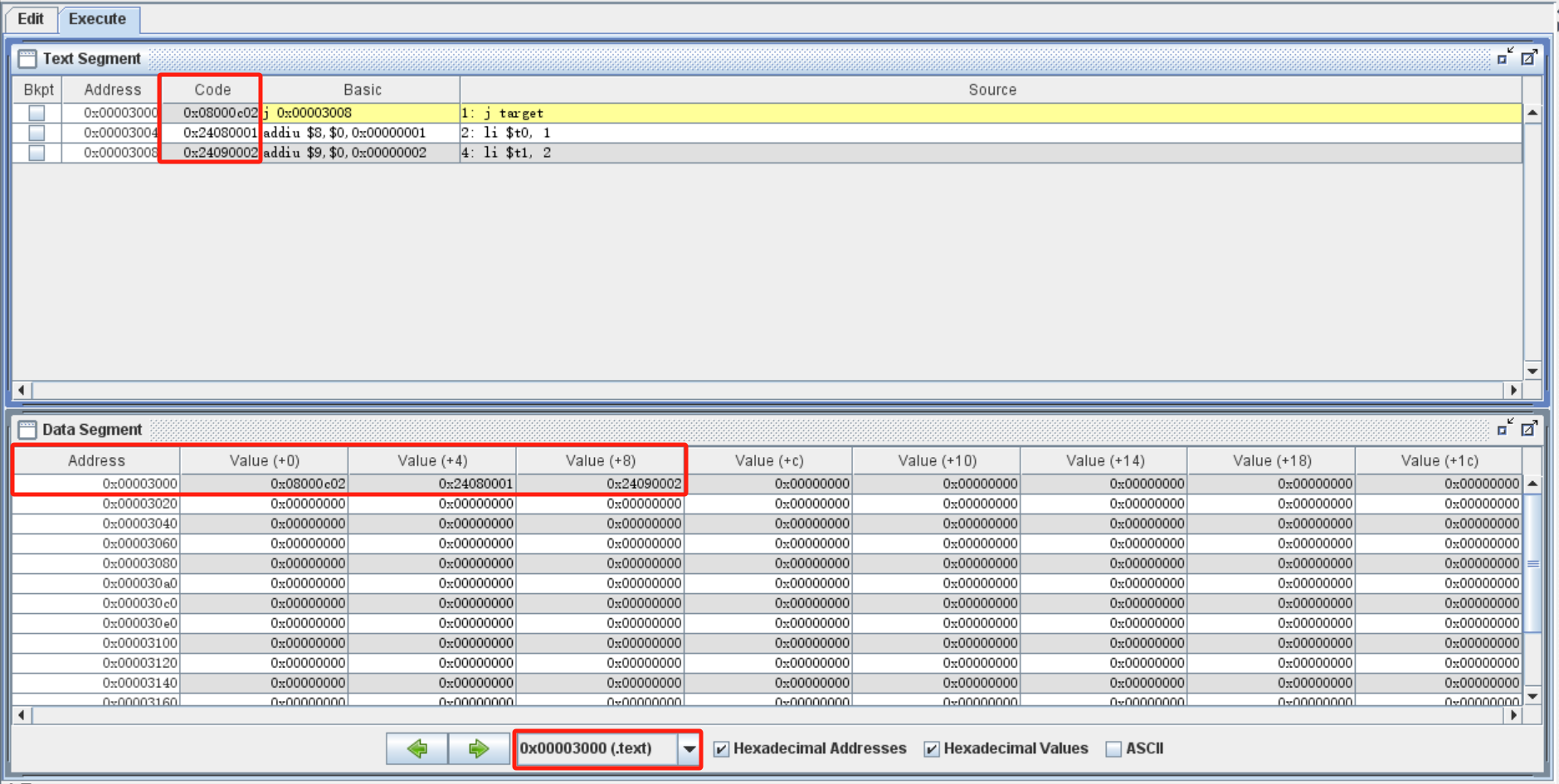Select the Execute tab

click(97, 19)
